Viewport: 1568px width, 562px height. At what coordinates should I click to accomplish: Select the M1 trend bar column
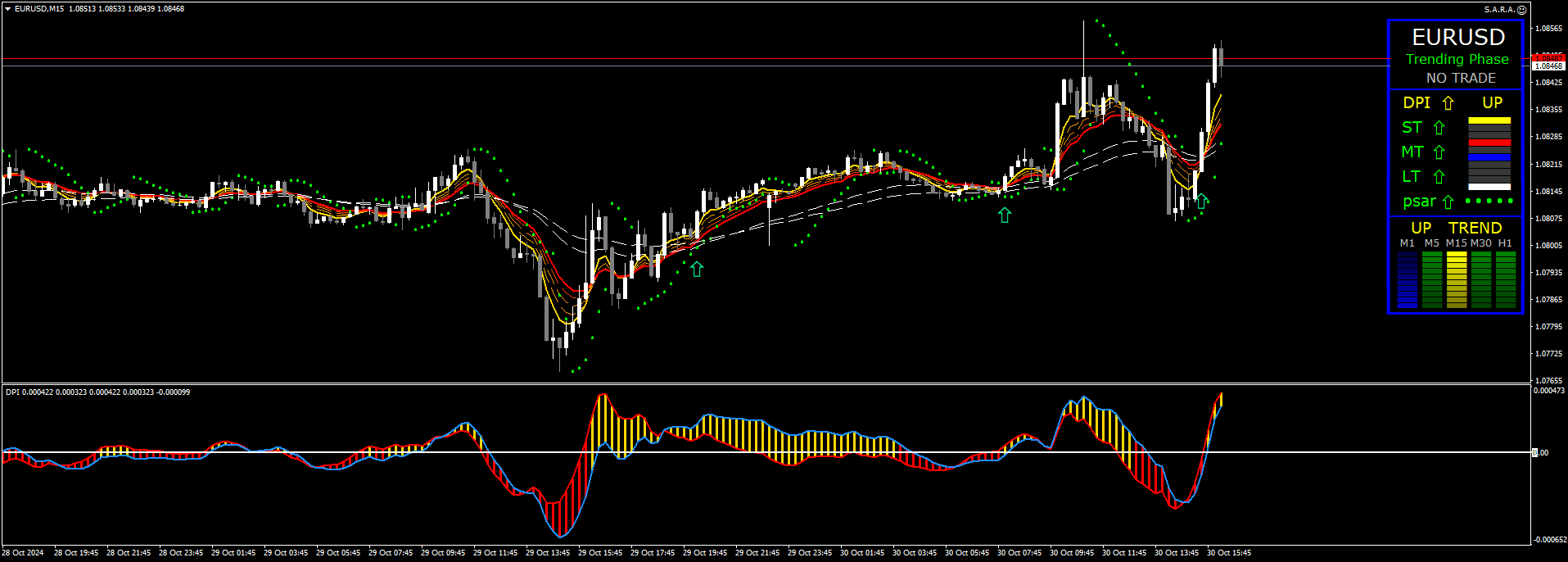click(1408, 279)
